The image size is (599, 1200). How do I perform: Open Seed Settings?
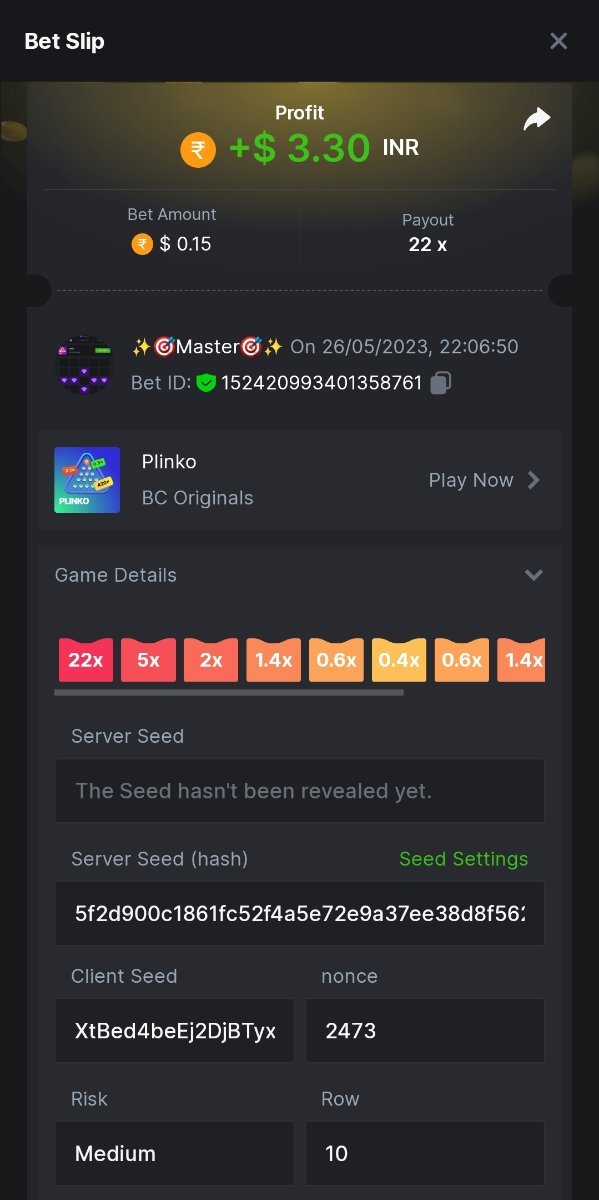[463, 859]
